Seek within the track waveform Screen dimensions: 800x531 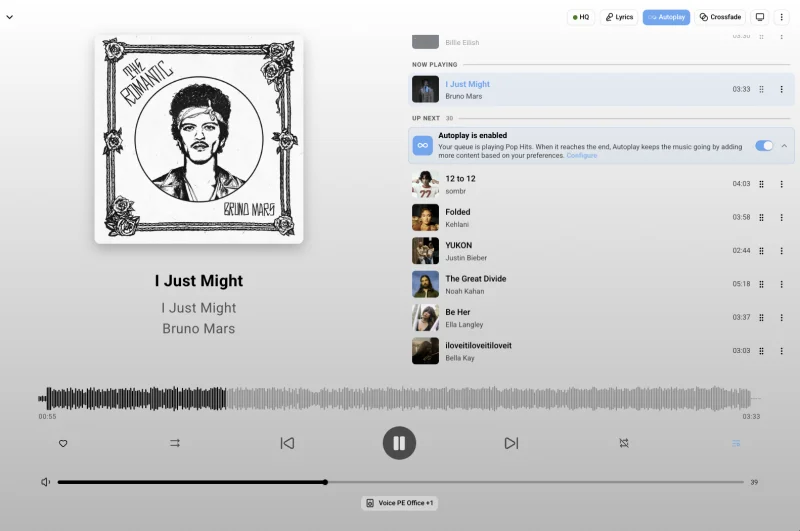[x=399, y=398]
